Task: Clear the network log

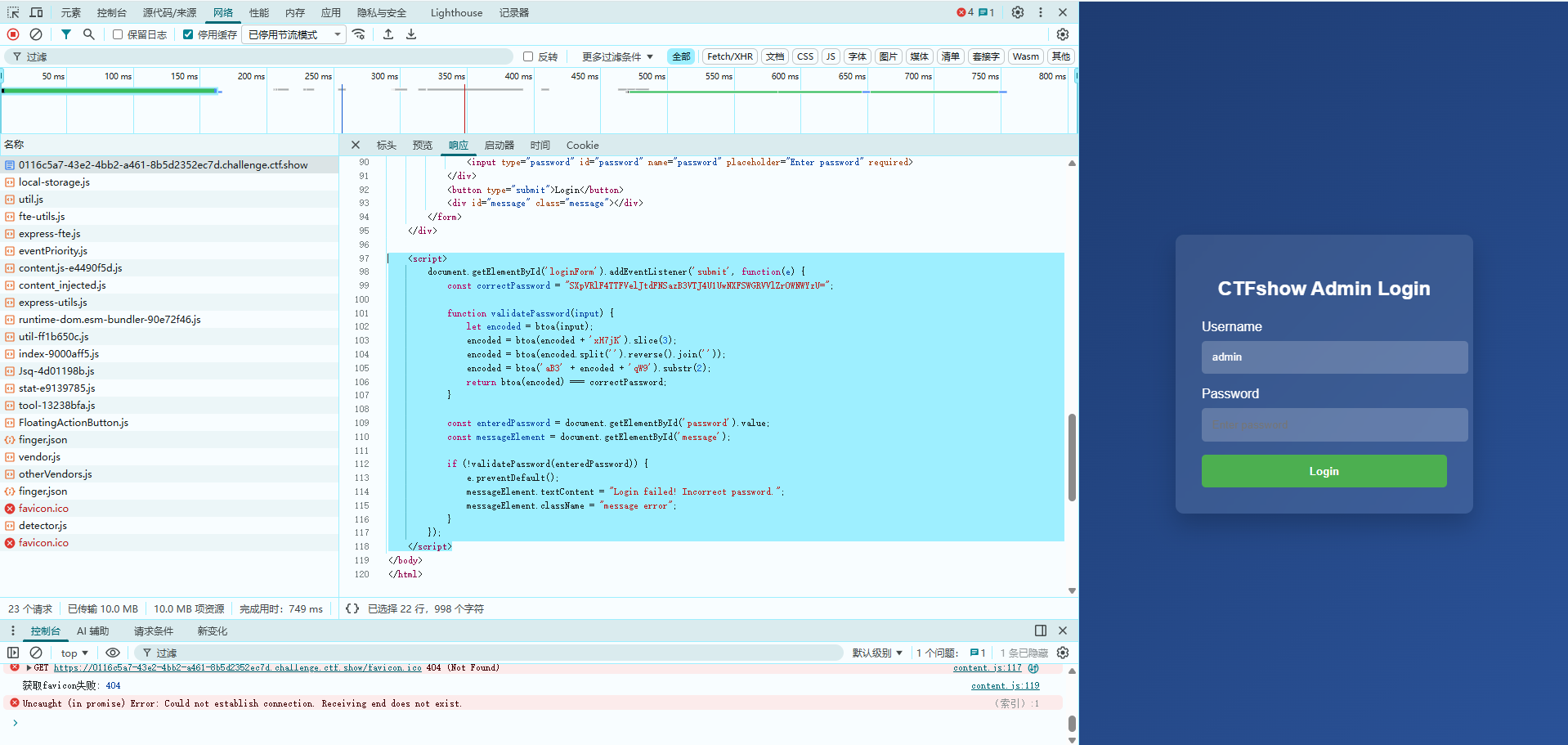Action: click(36, 34)
